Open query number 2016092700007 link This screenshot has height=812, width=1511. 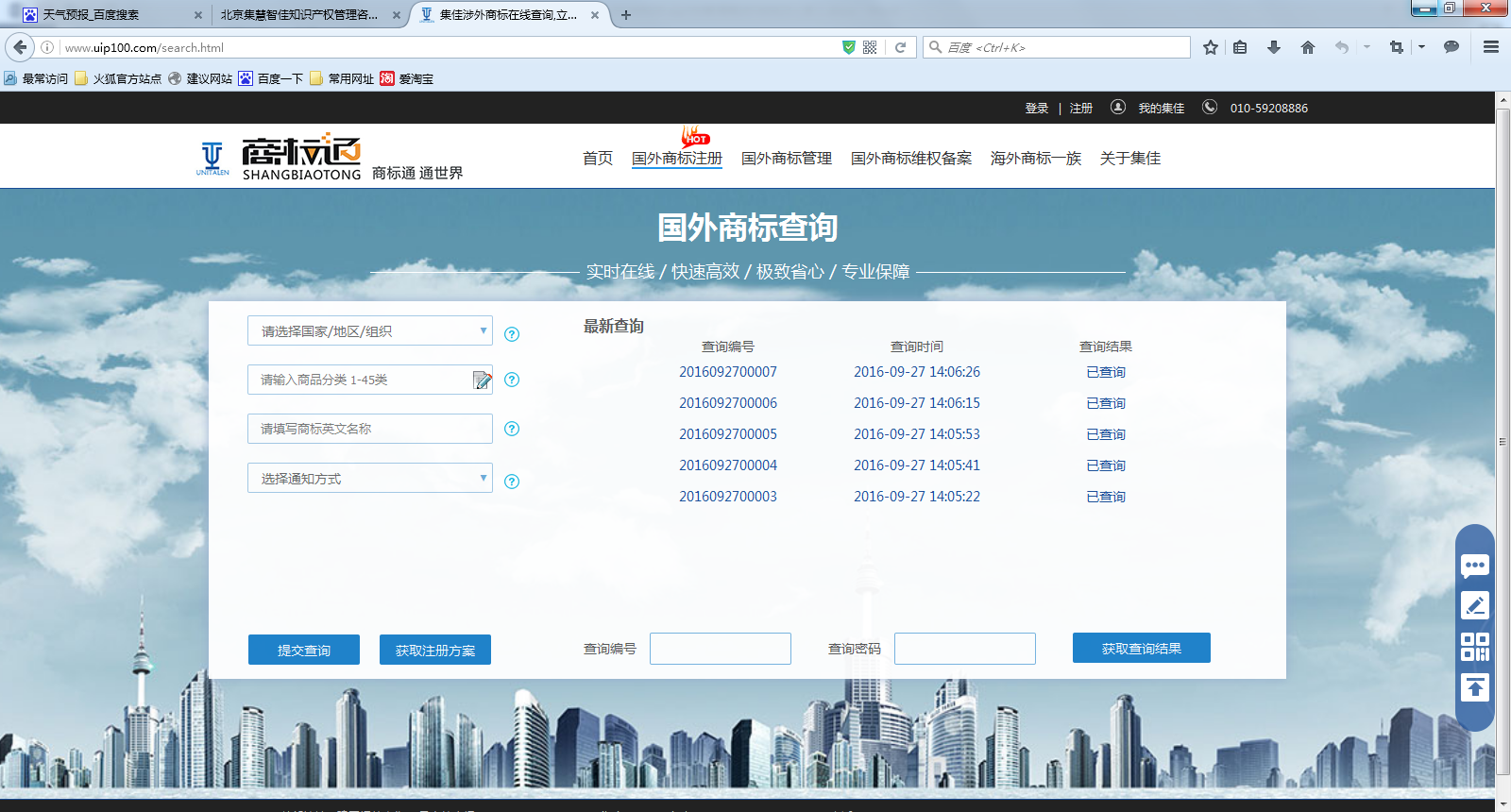tap(728, 372)
